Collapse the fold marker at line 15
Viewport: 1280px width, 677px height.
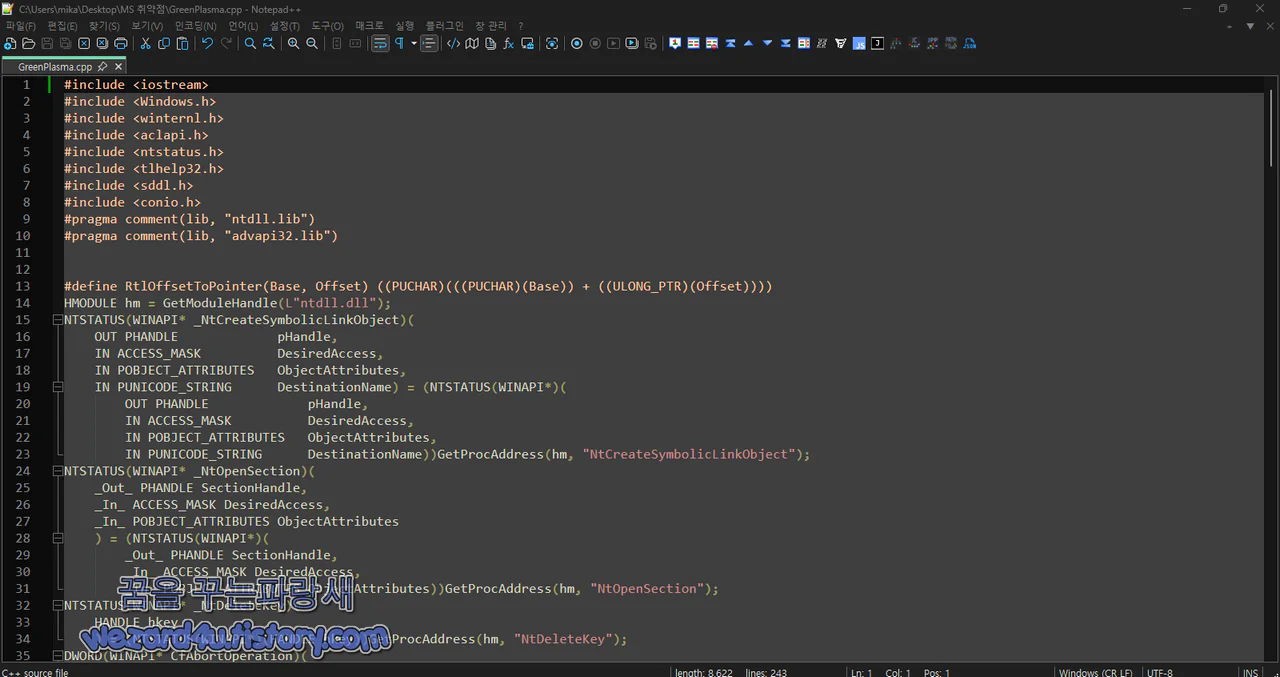coord(56,320)
